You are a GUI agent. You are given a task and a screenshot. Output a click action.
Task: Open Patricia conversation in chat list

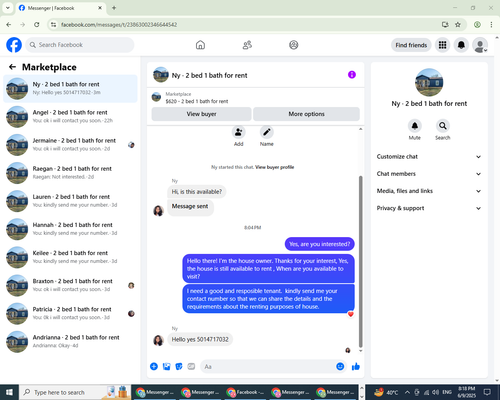(70, 313)
